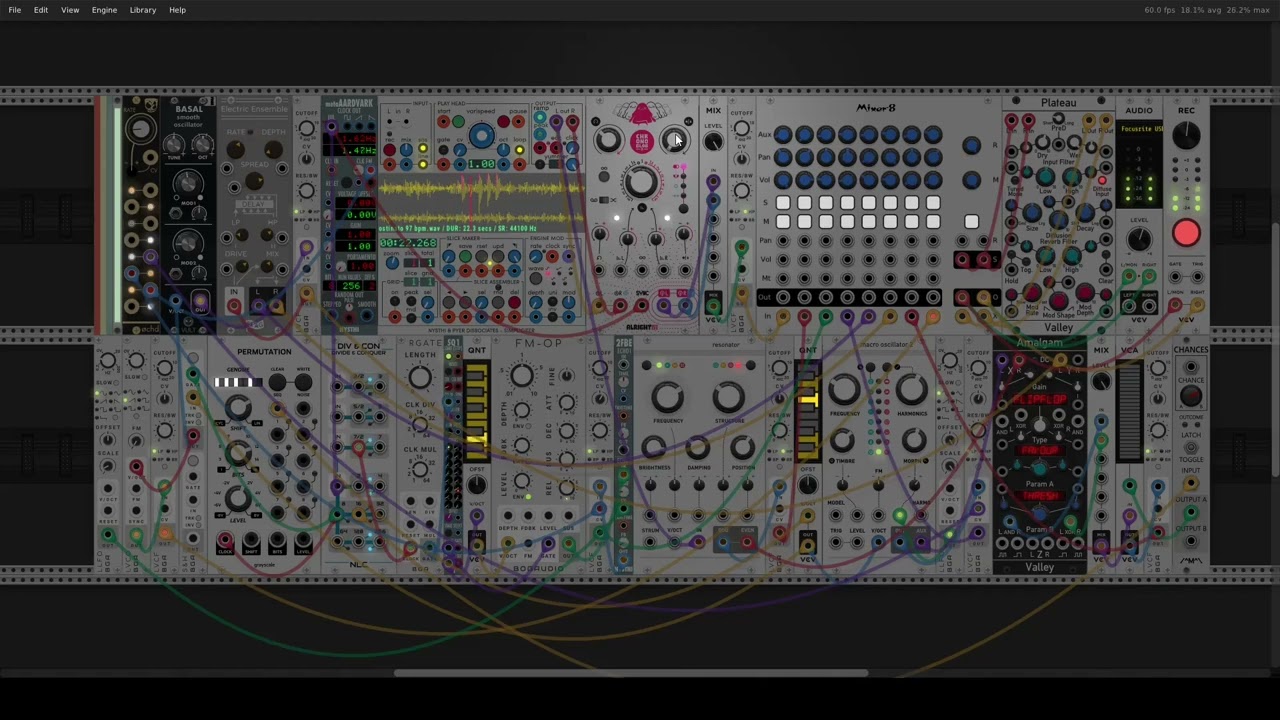The width and height of the screenshot is (1280, 720).
Task: Open the Library menu
Action: coord(143,10)
